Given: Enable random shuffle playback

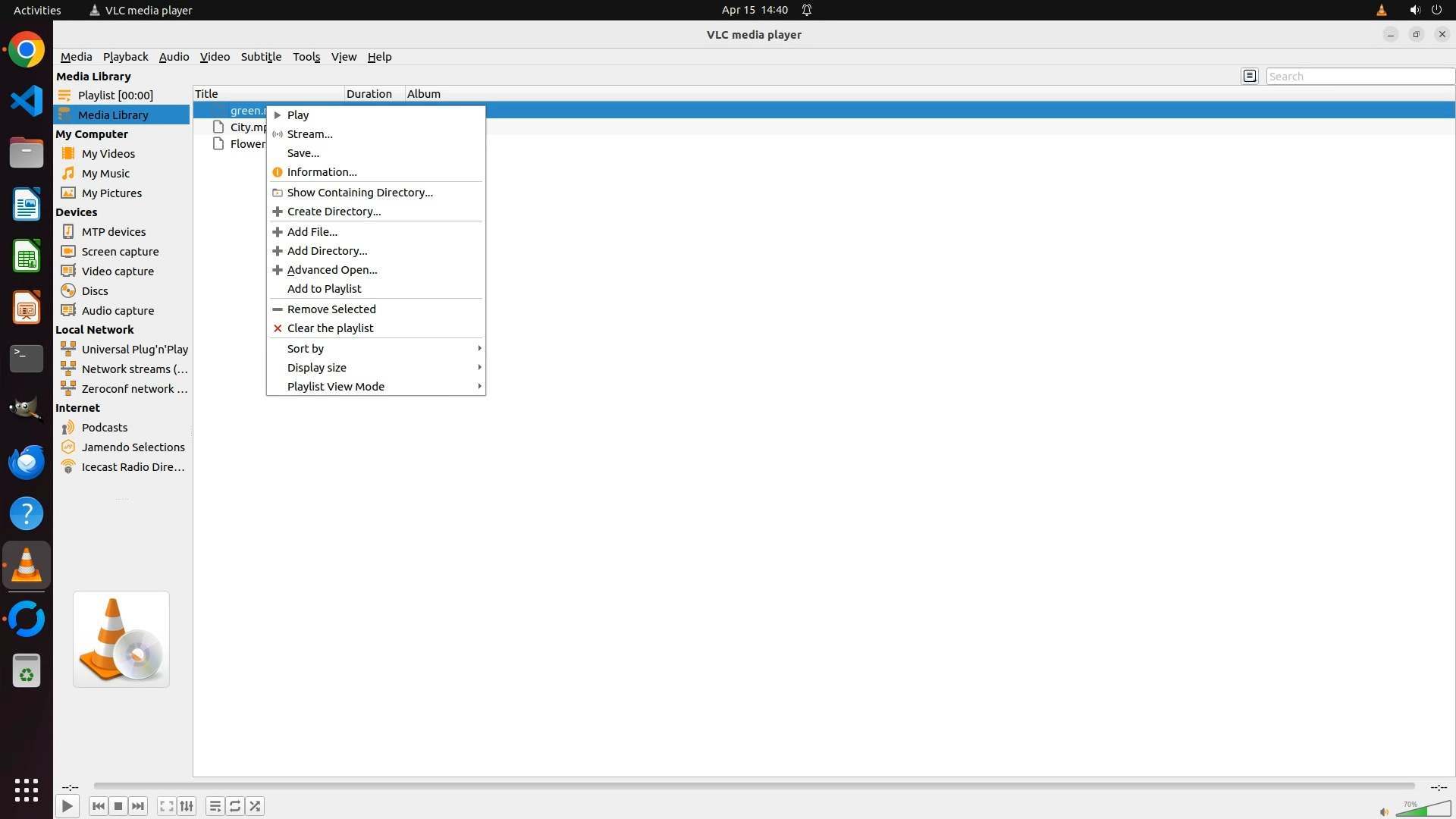Looking at the screenshot, I should tap(256, 806).
